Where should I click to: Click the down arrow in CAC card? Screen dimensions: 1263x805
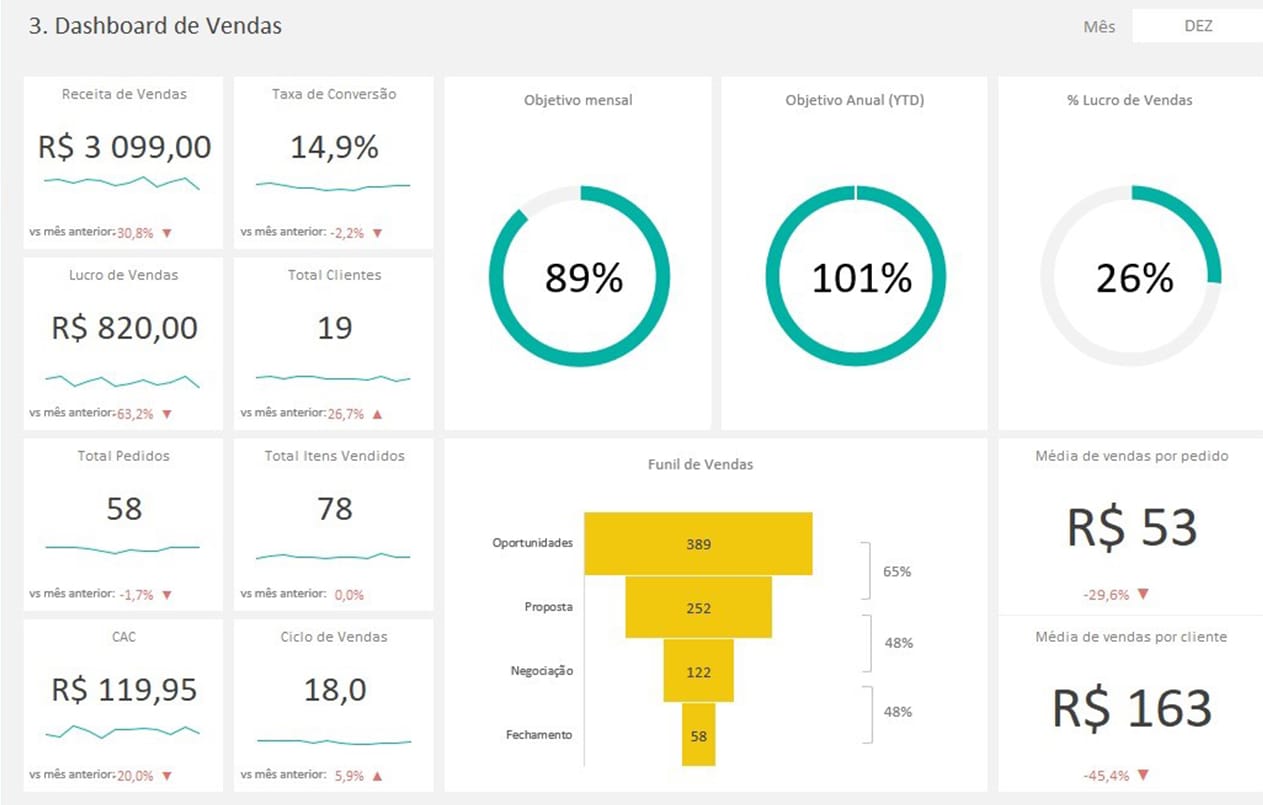[x=167, y=775]
